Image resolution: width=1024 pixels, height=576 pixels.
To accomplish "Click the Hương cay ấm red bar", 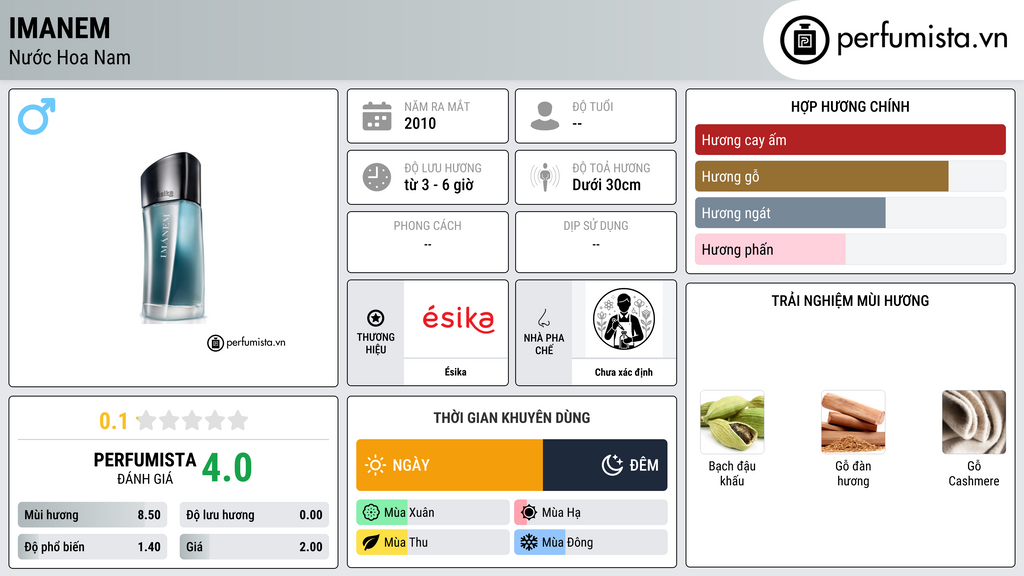I will 850,140.
